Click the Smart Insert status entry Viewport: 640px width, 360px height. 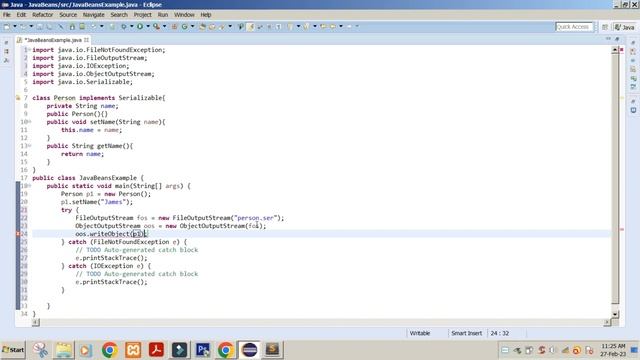pos(467,333)
